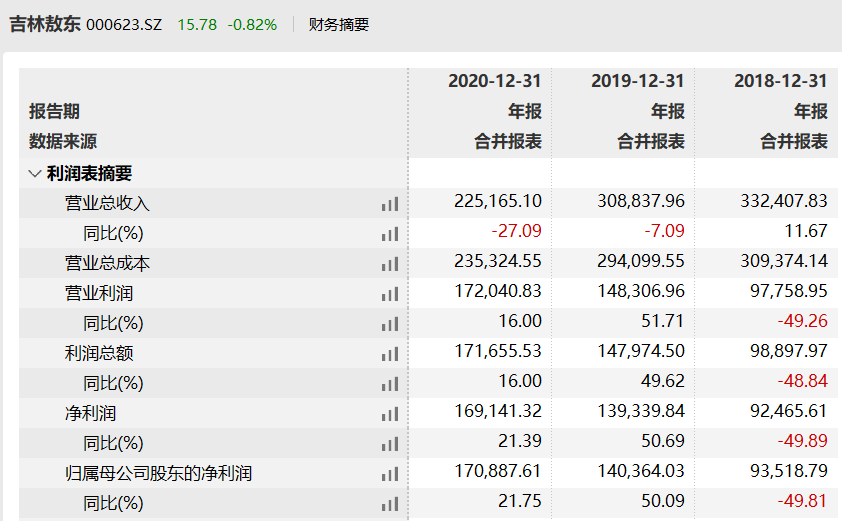Viewport: 842px width, 521px height.
Task: Click red value -48.84
Action: pyautogui.click(x=803, y=382)
